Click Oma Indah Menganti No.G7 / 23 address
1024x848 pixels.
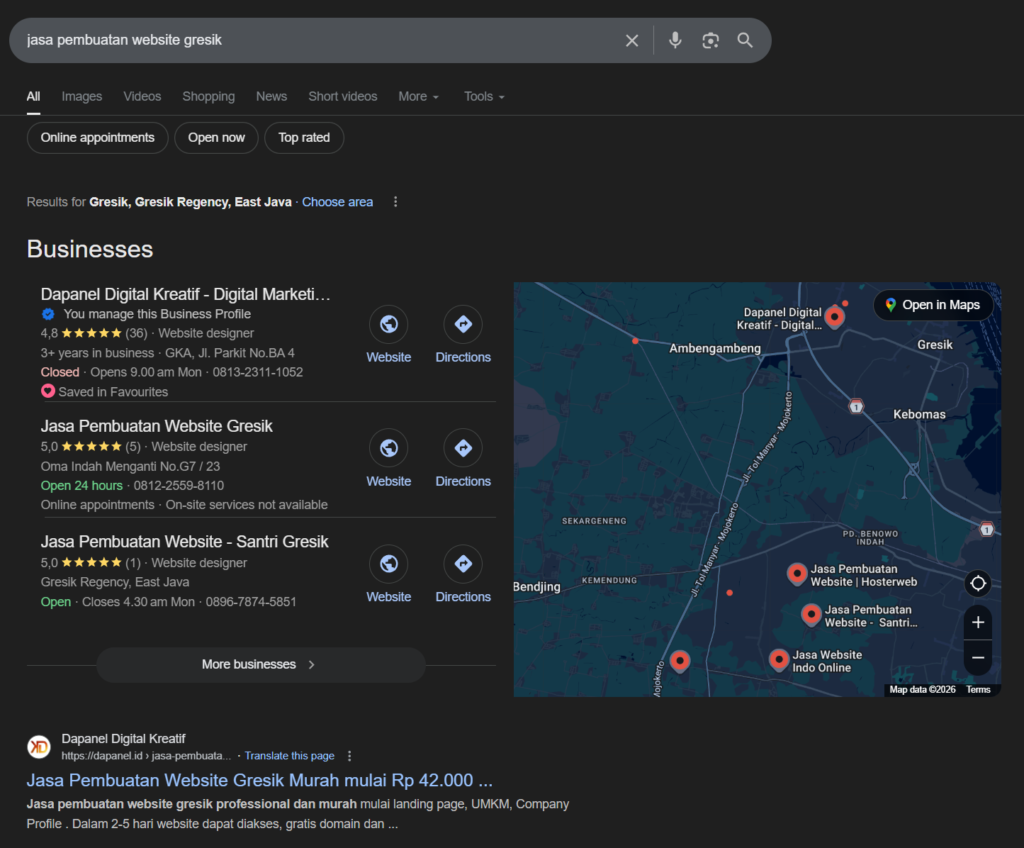point(130,466)
